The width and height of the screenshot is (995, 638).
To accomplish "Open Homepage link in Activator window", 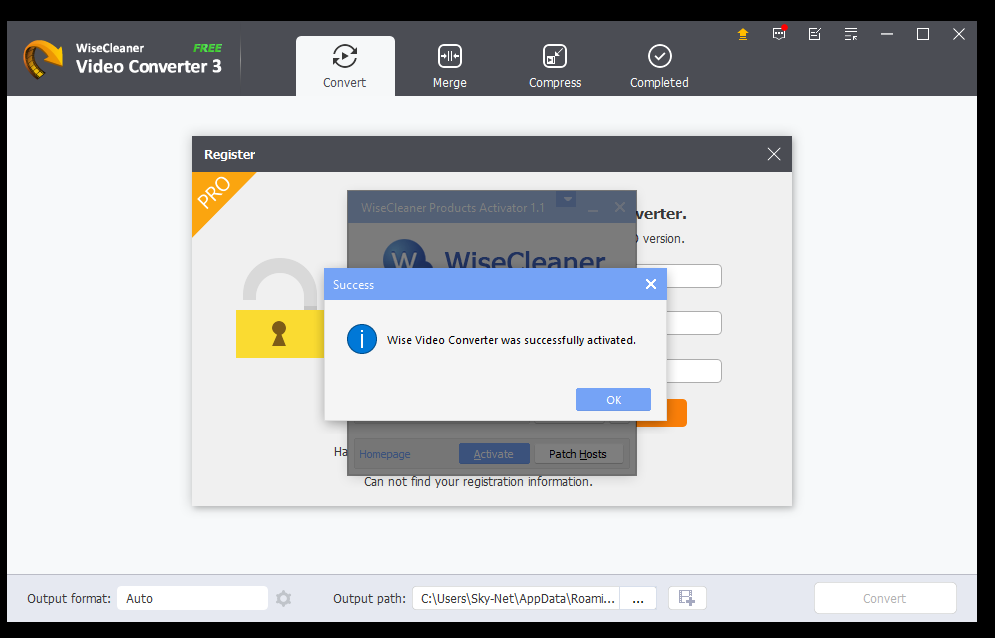I will click(x=385, y=454).
